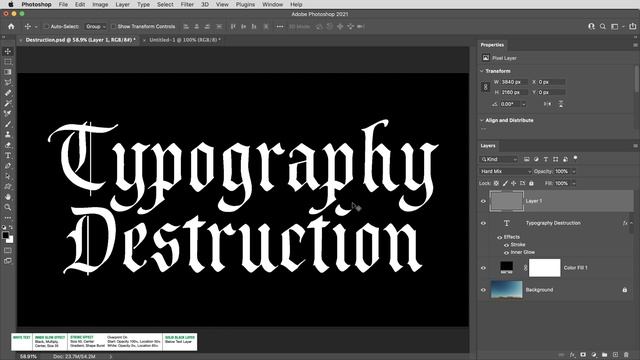Collapse the Transform section
The height and width of the screenshot is (360, 640).
tap(482, 71)
